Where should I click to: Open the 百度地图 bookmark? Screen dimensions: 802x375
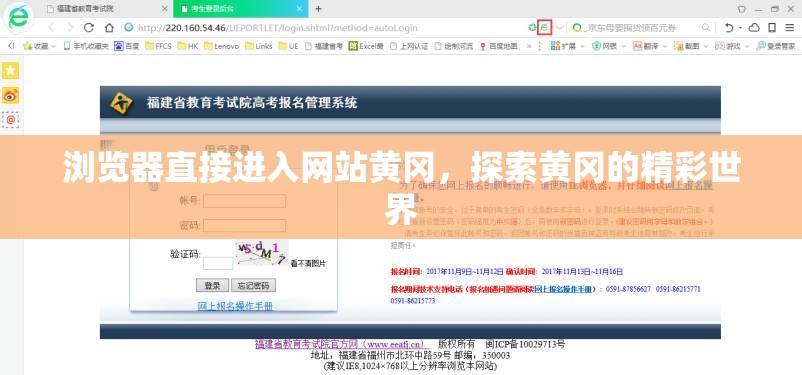click(x=499, y=46)
